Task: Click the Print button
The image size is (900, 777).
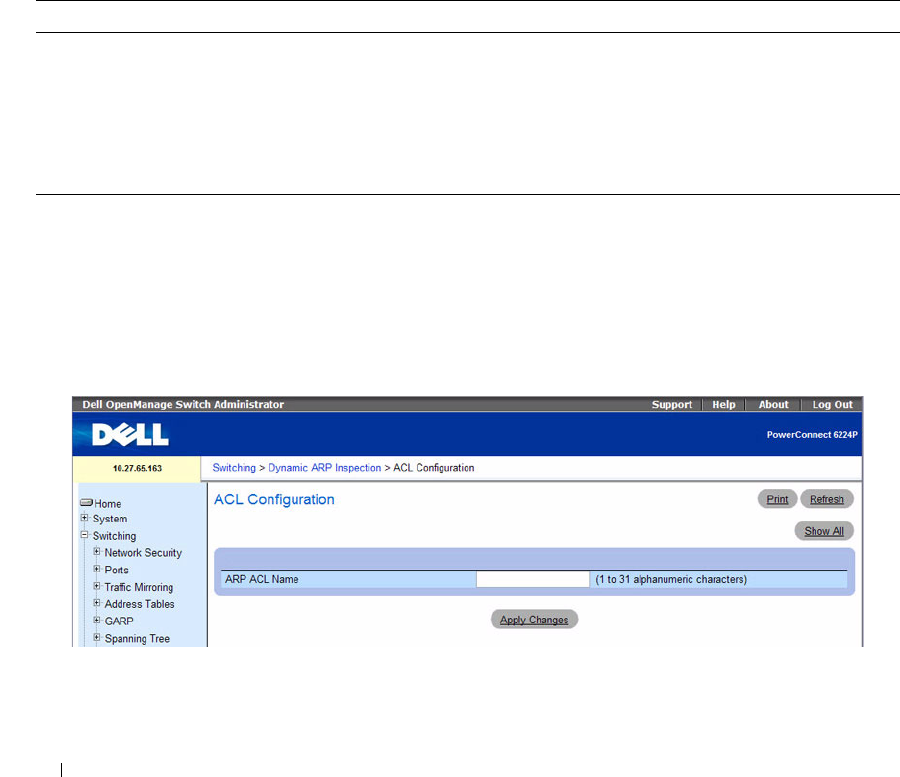Action: (x=777, y=499)
